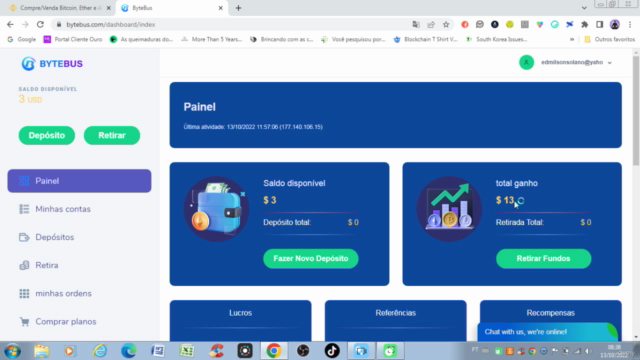This screenshot has height=360, width=640.
Task: Open the Chrome side panel icon
Action: [x=600, y=24]
